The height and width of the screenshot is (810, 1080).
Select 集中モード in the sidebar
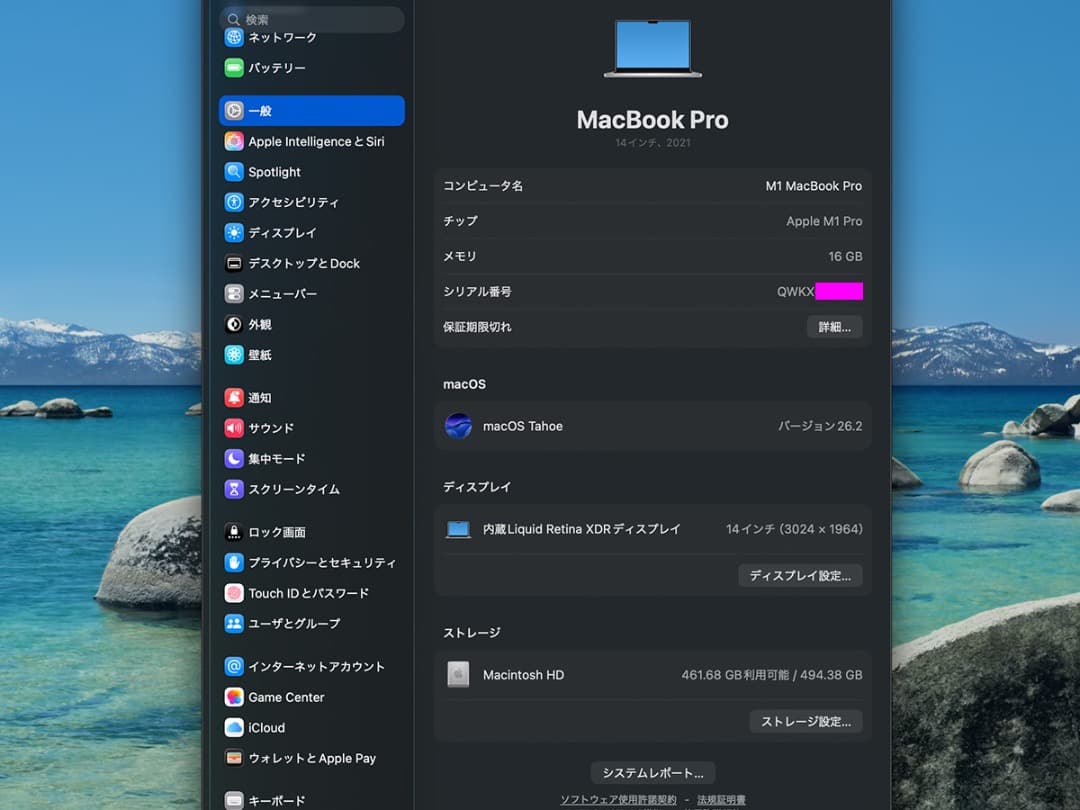point(234,458)
